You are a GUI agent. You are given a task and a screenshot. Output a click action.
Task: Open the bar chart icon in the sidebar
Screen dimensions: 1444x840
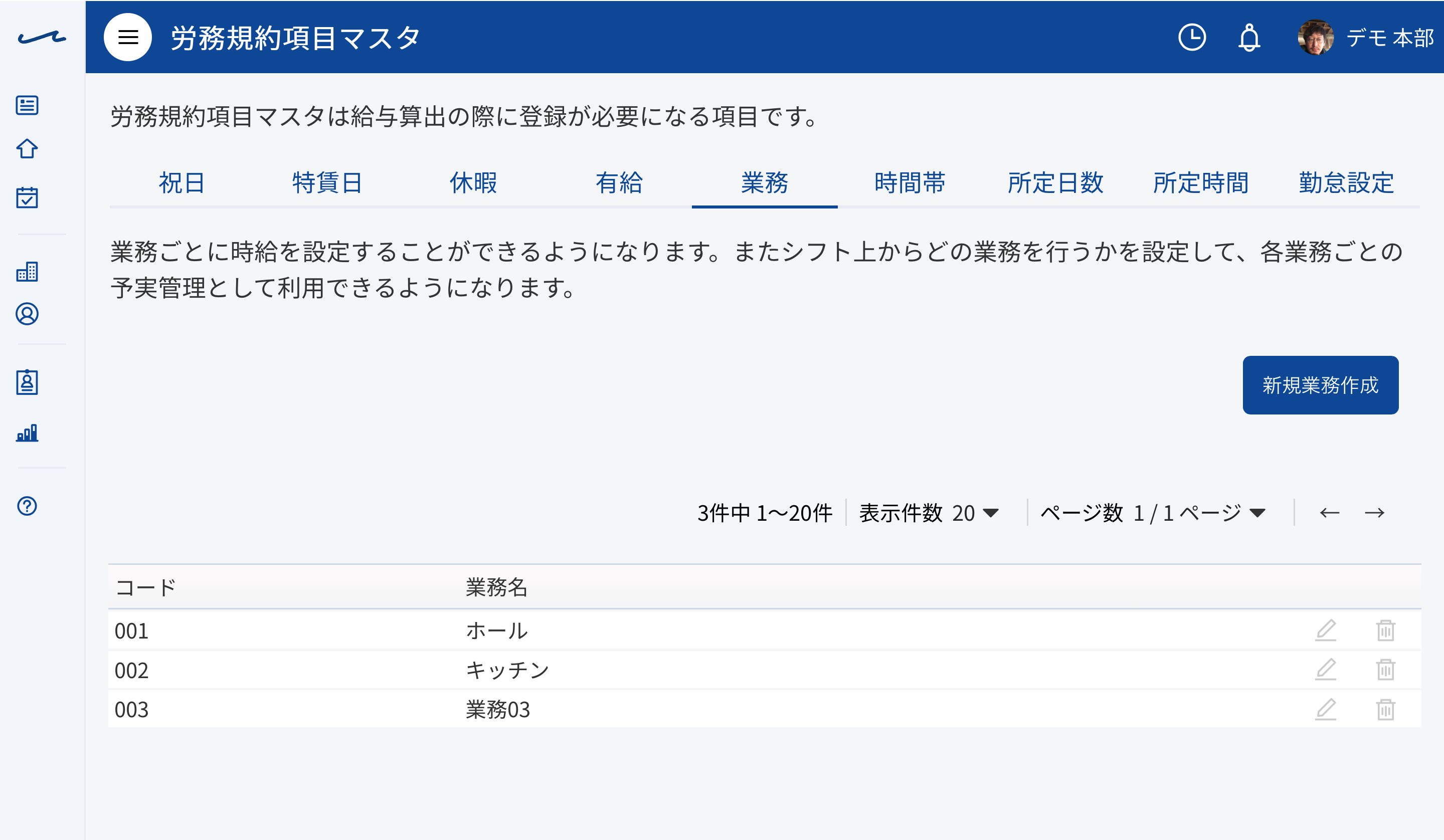(x=27, y=433)
